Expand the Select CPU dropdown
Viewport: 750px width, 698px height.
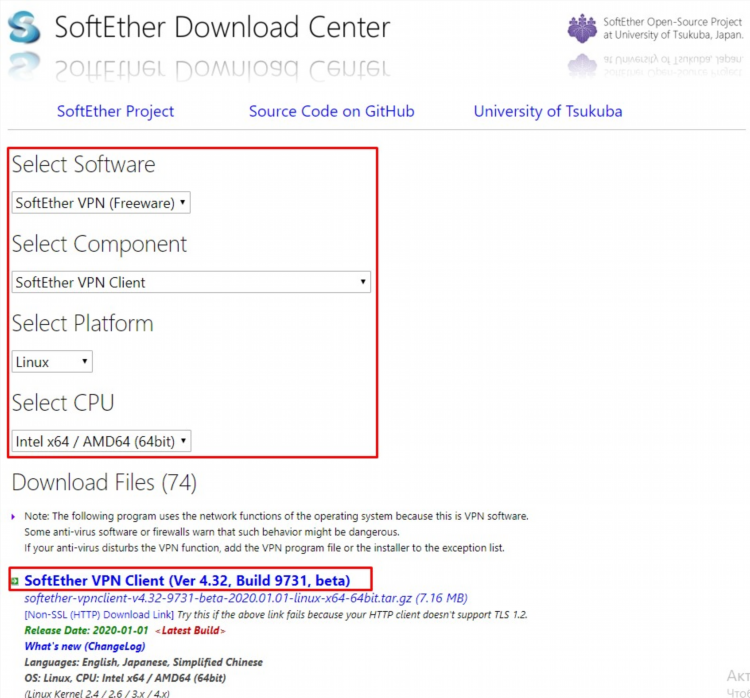[x=101, y=441]
